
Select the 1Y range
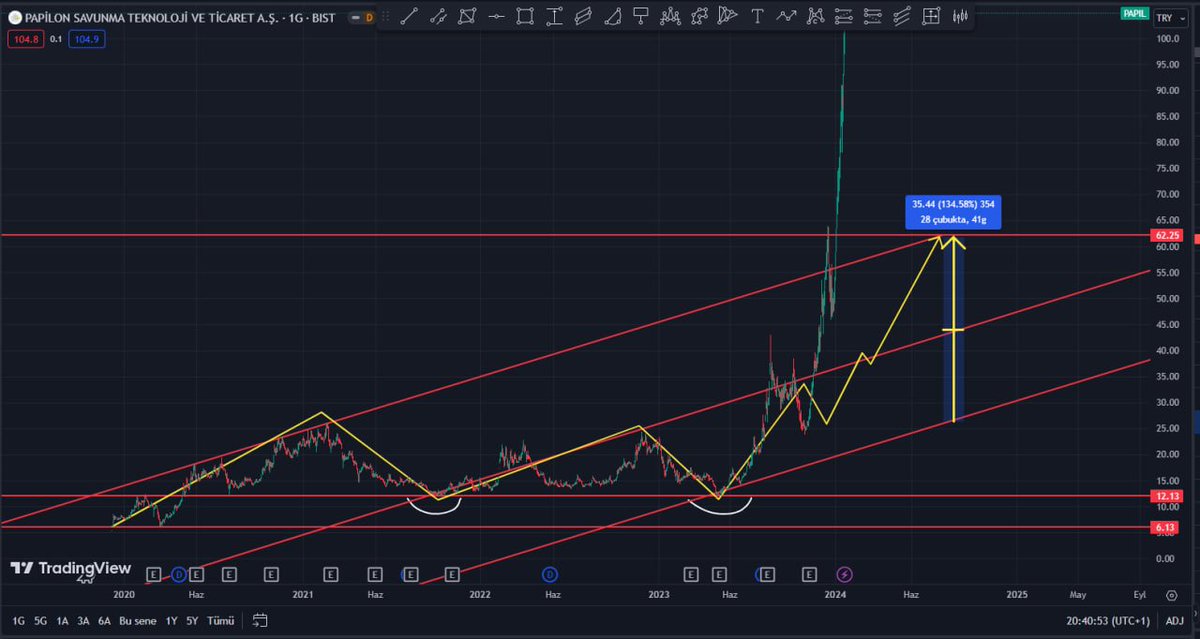click(x=171, y=621)
